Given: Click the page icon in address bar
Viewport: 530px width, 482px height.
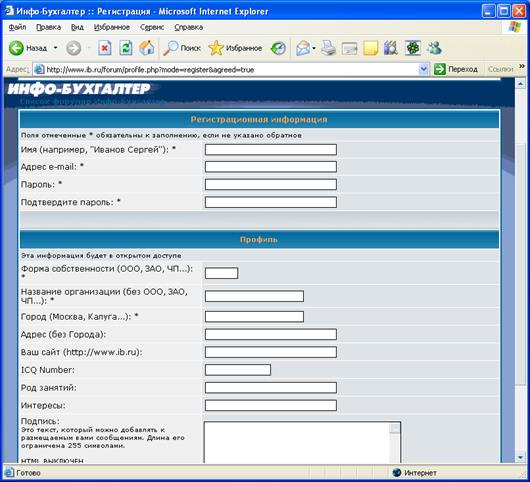Looking at the screenshot, I should coord(39,69).
